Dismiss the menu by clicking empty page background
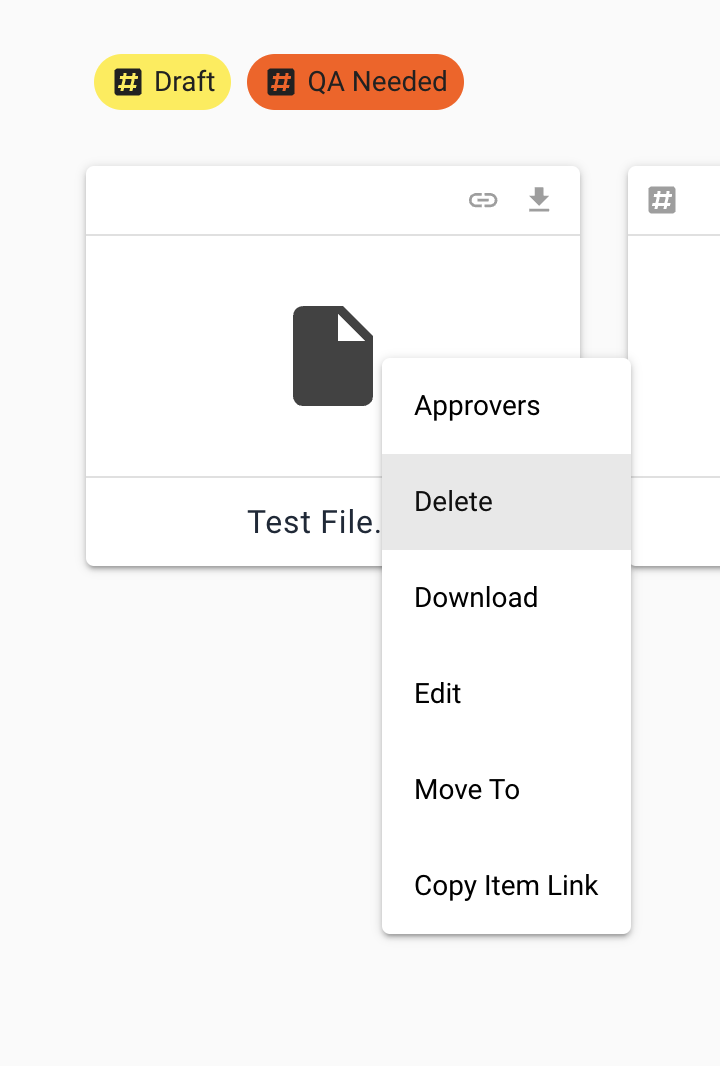The image size is (720, 1066). tap(200, 800)
